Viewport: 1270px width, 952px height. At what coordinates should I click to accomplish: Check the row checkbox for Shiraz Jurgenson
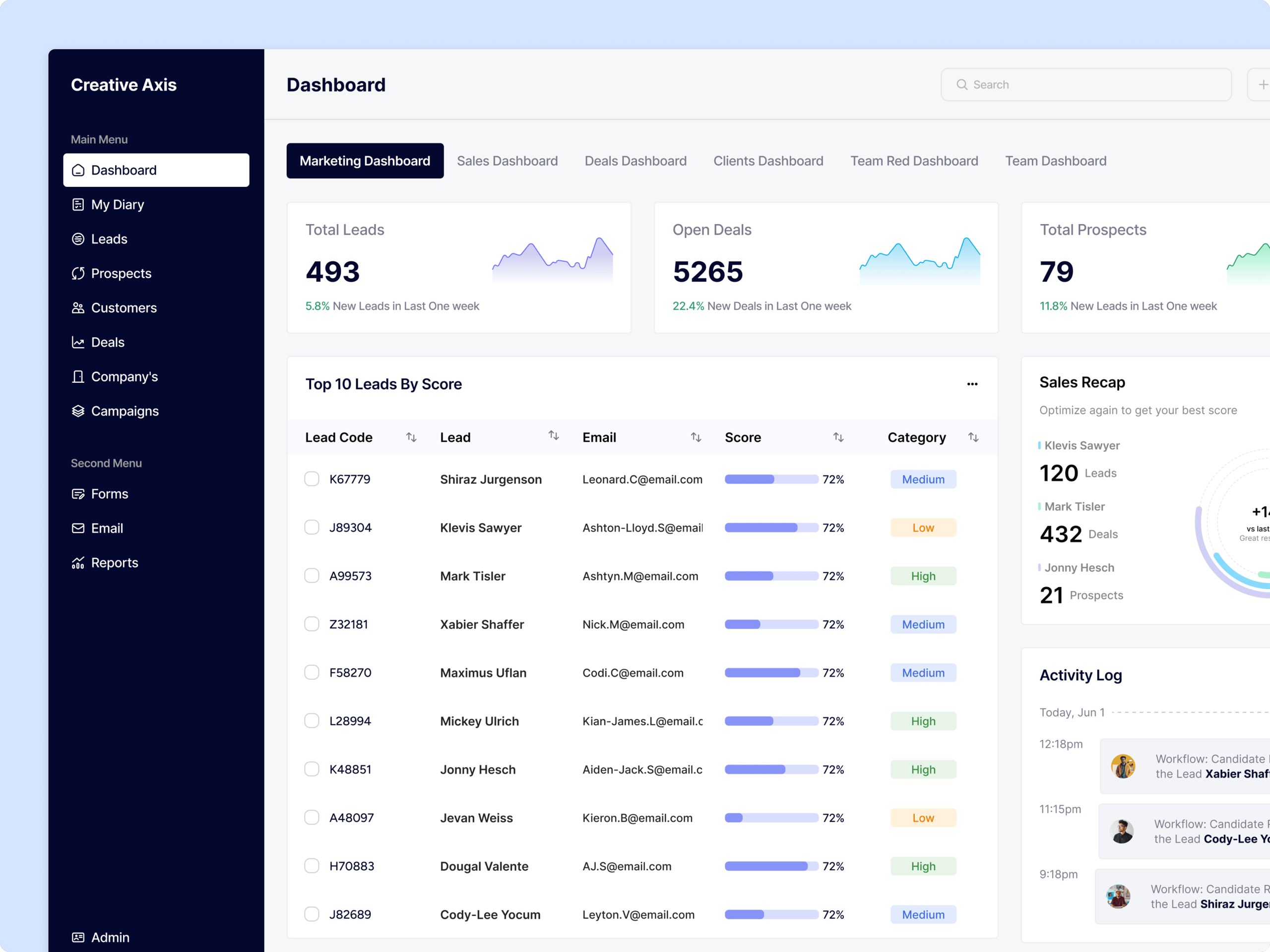tap(312, 478)
